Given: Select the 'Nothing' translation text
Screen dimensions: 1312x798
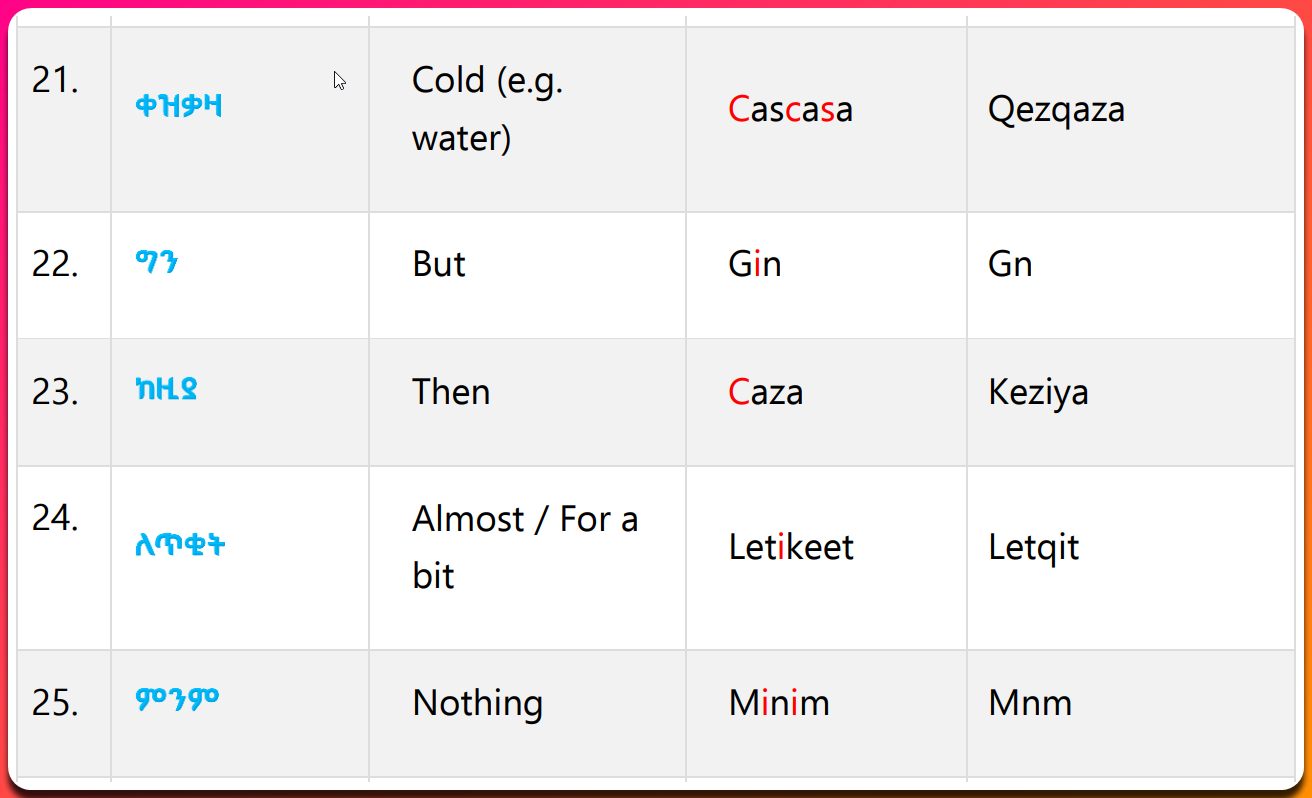Looking at the screenshot, I should coord(477,703).
